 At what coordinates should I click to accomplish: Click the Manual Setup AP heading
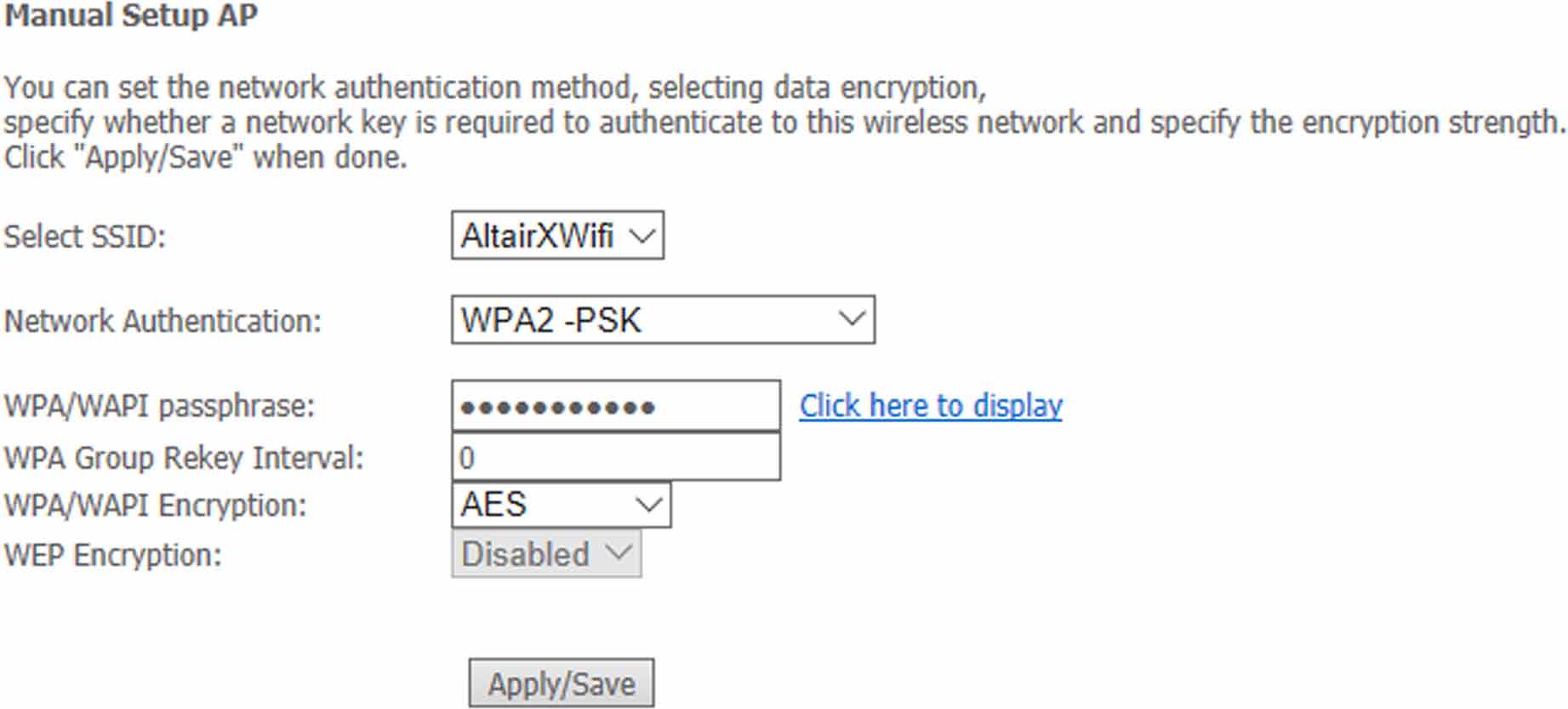pyautogui.click(x=130, y=16)
